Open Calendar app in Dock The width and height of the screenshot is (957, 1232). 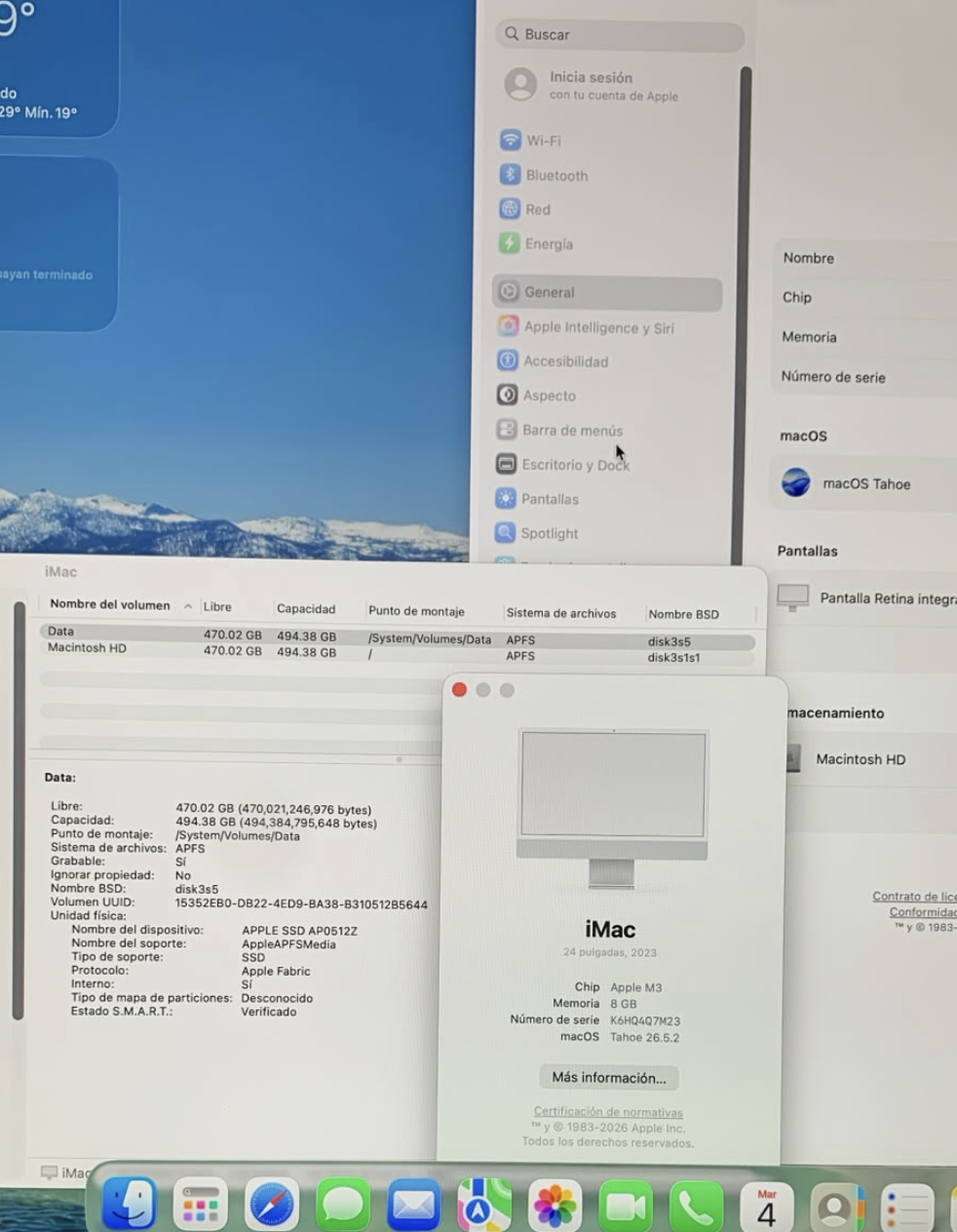767,1208
